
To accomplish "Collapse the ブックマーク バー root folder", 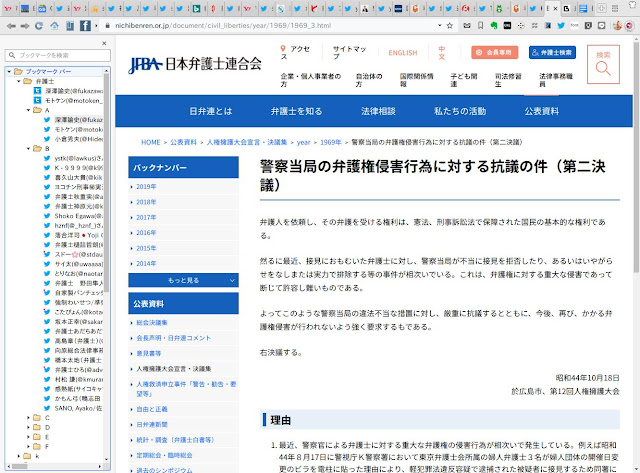I will point(9,71).
